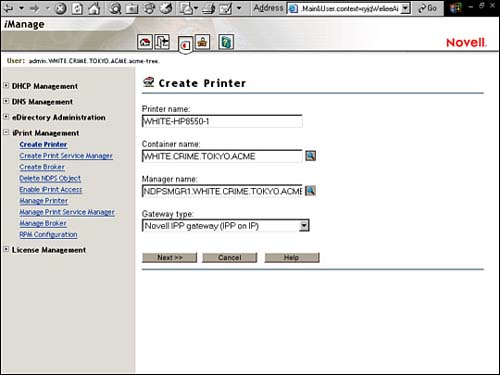This screenshot has width=500, height=375.
Task: Open the browser Search pane
Action: (x=115, y=8)
